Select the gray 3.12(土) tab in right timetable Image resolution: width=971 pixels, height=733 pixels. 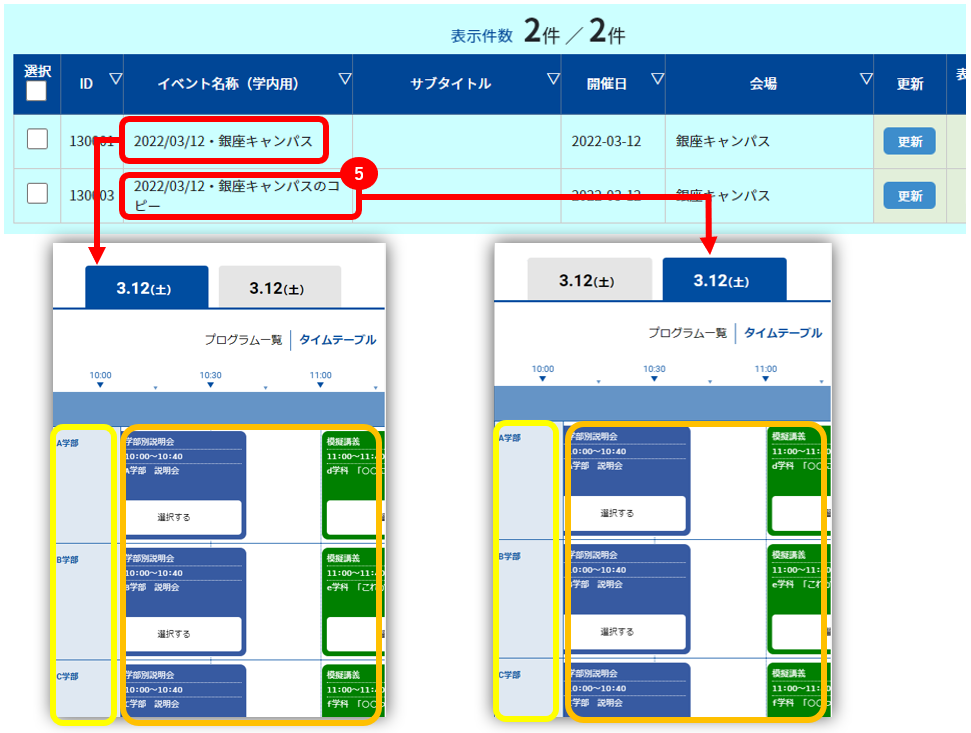pyautogui.click(x=590, y=280)
